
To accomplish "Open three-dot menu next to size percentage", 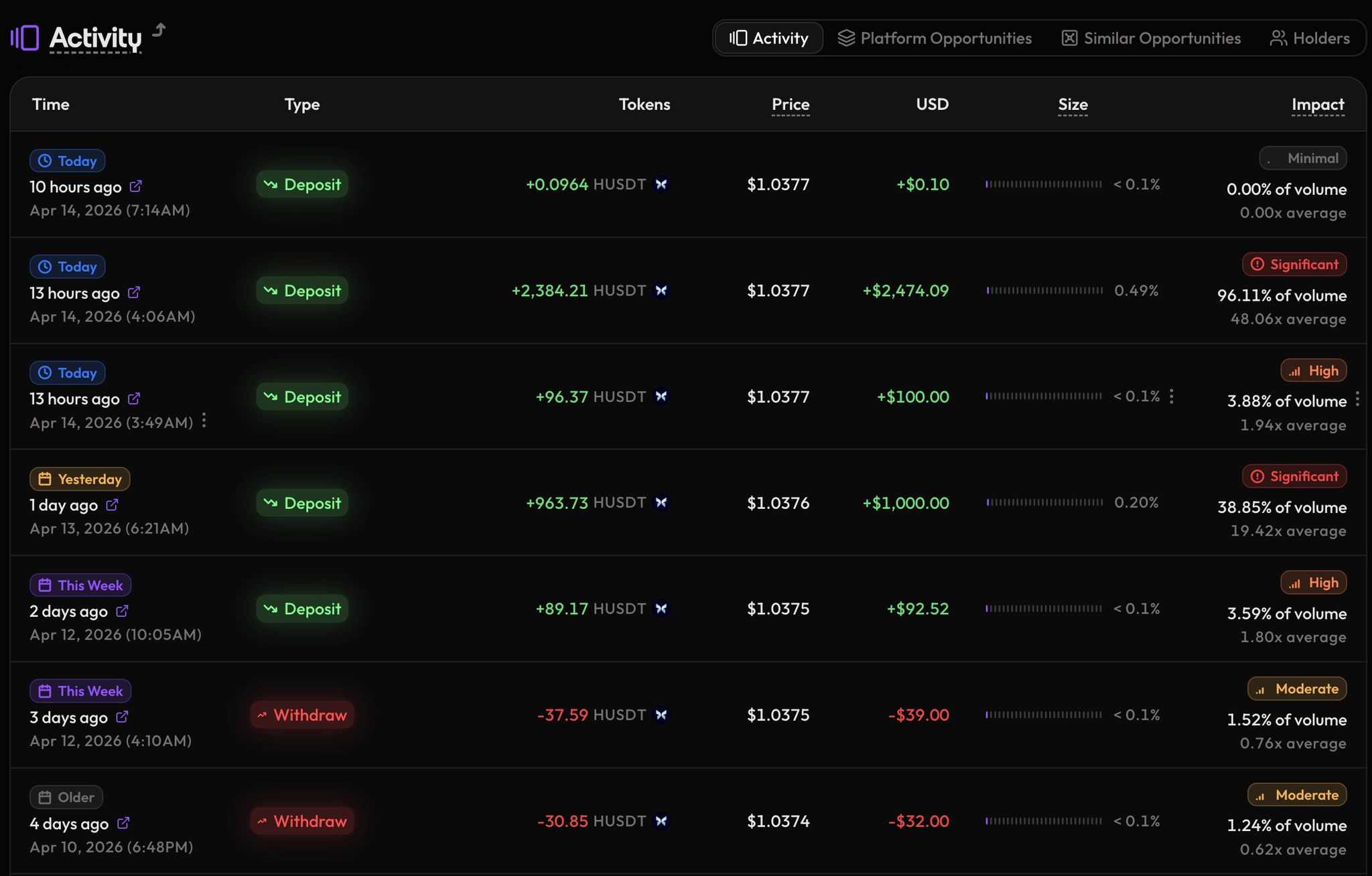I will (1172, 396).
